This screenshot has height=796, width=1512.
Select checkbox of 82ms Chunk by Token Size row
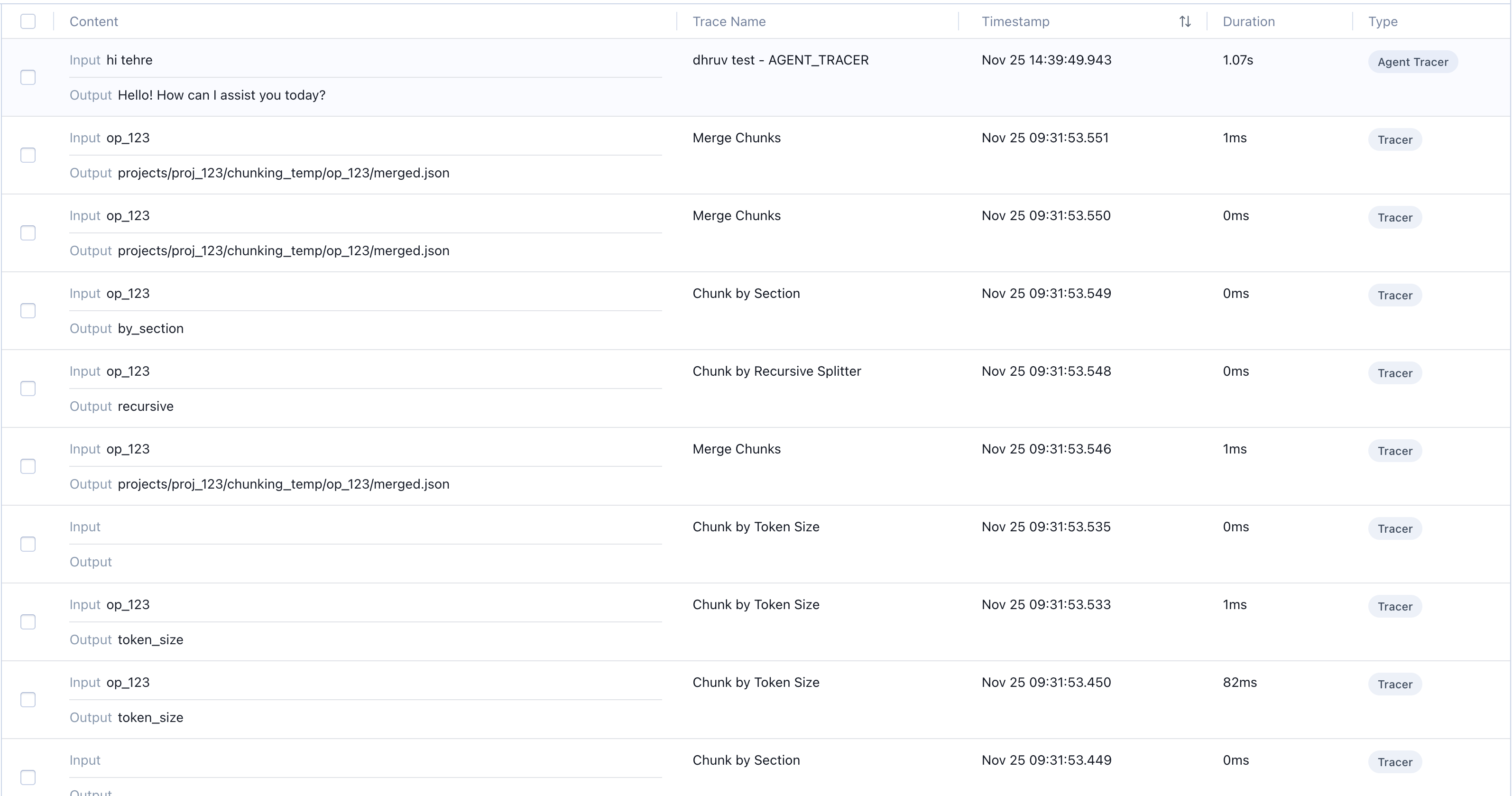click(28, 700)
